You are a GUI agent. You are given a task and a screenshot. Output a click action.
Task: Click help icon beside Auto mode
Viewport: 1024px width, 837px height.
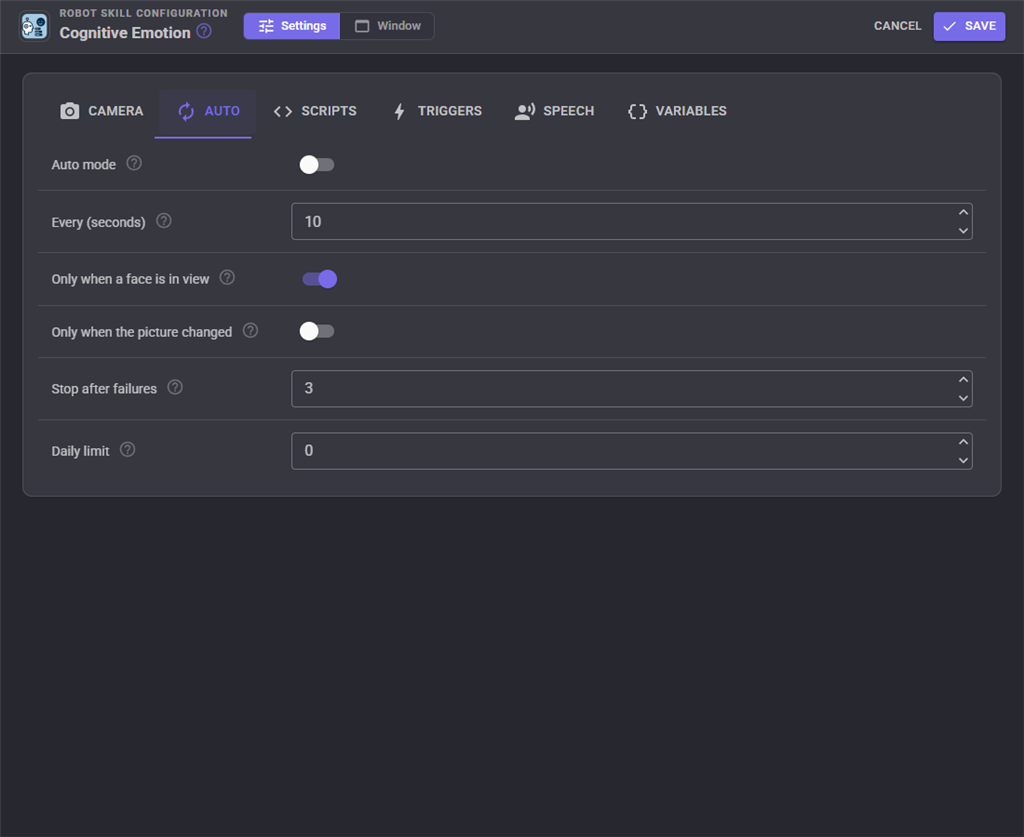tap(134, 163)
